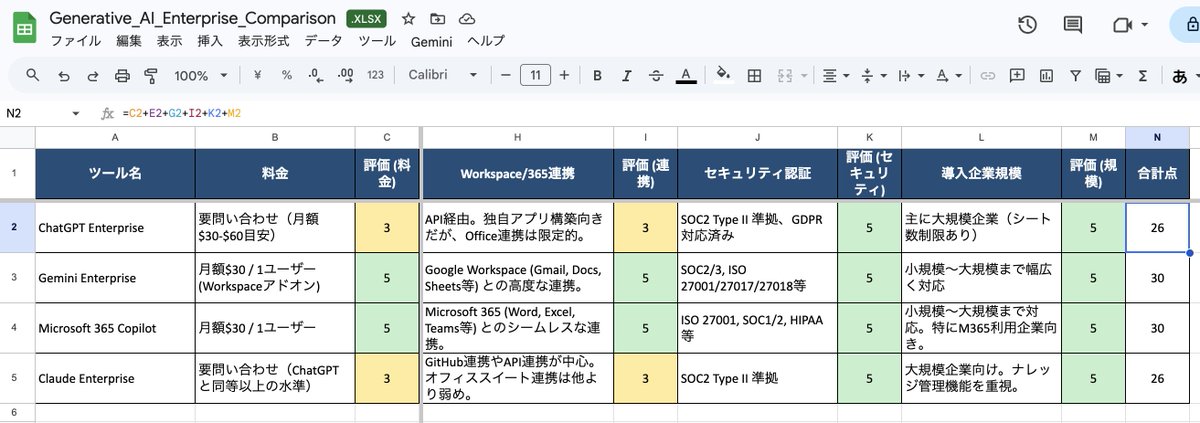Select cell N2 with total 26
Image resolution: width=1200 pixels, height=423 pixels.
(x=1157, y=227)
